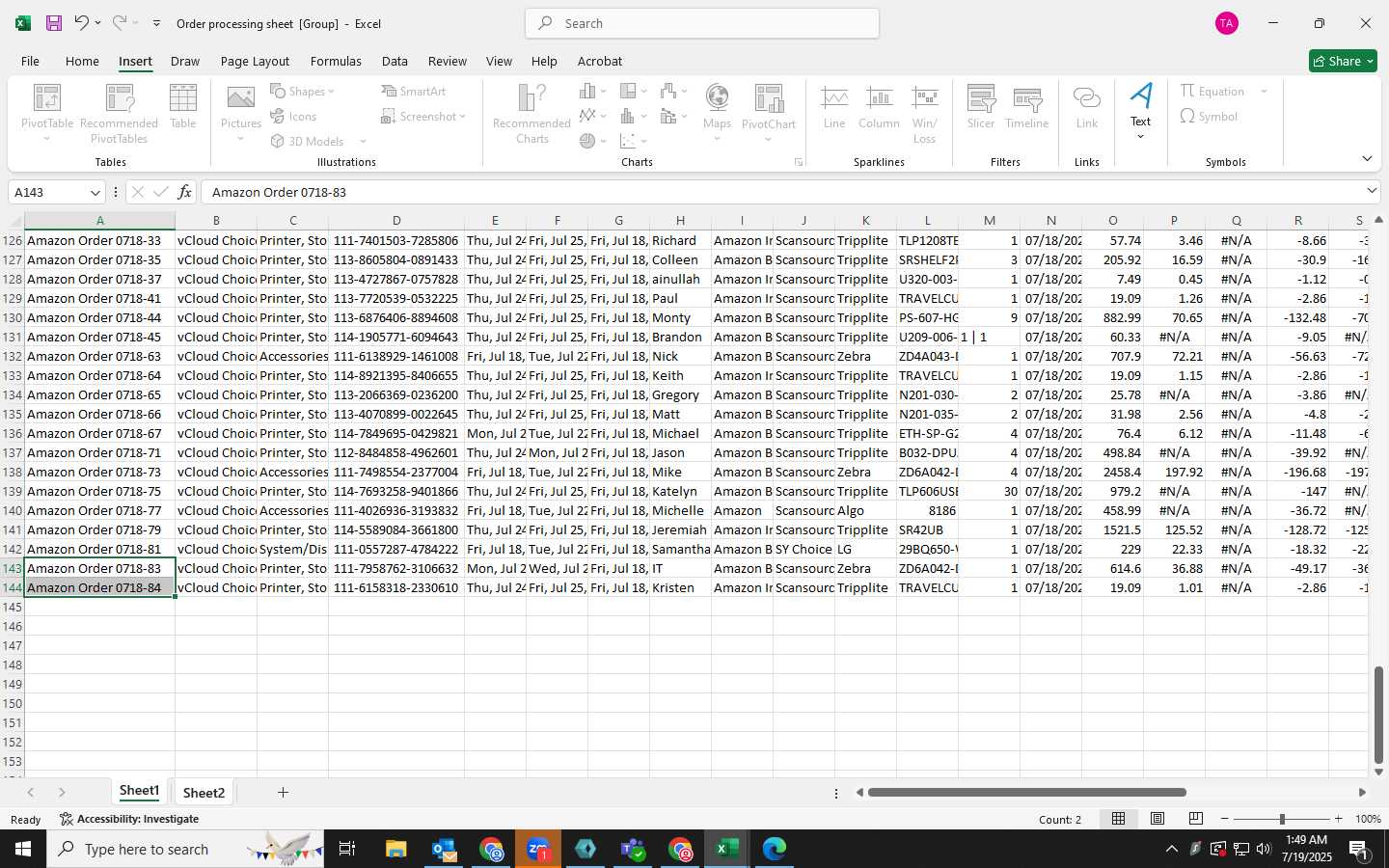Click the TA account avatar
The width and height of the screenshot is (1389, 868).
1226,23
